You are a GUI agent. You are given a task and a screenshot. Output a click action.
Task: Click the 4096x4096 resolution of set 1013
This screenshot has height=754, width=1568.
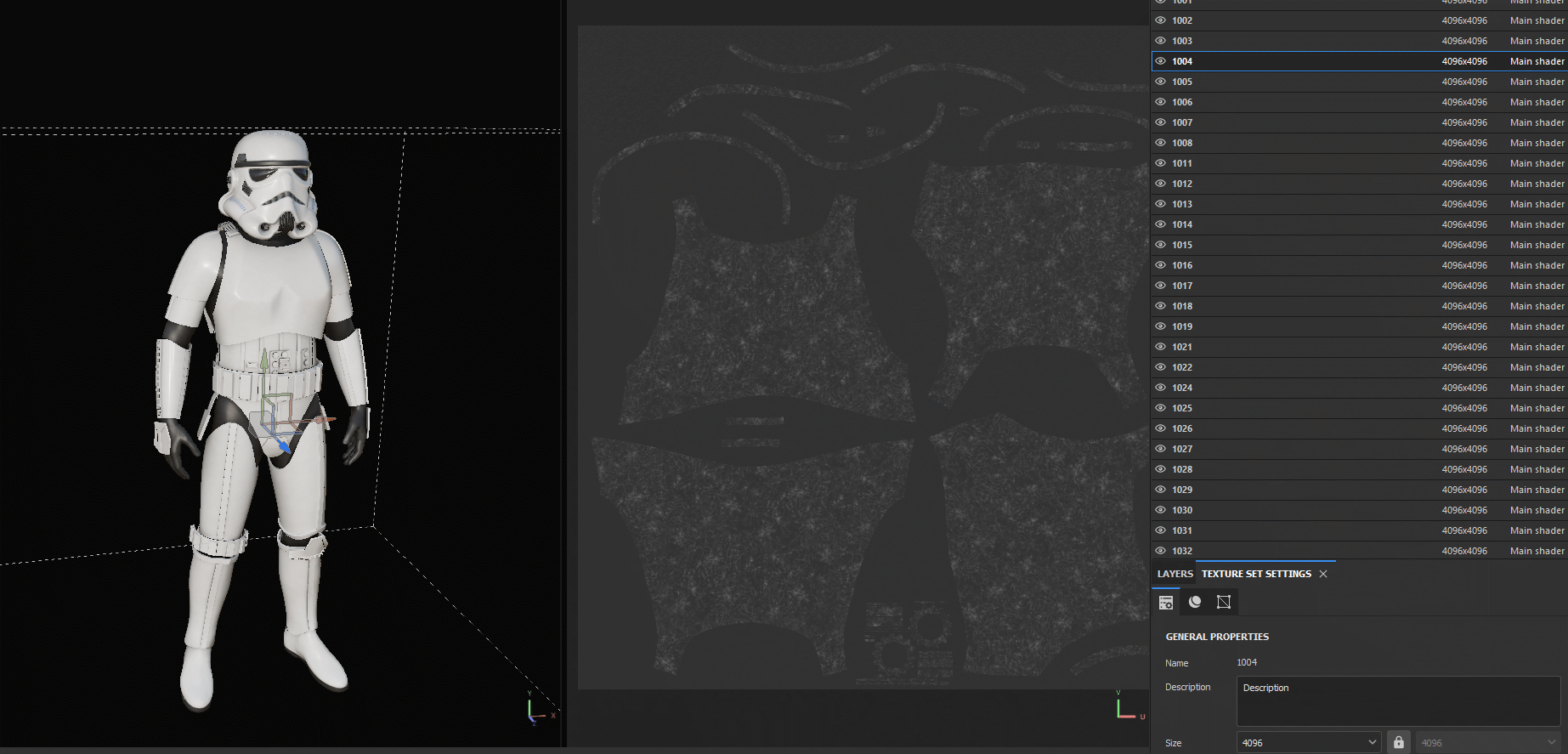1464,204
